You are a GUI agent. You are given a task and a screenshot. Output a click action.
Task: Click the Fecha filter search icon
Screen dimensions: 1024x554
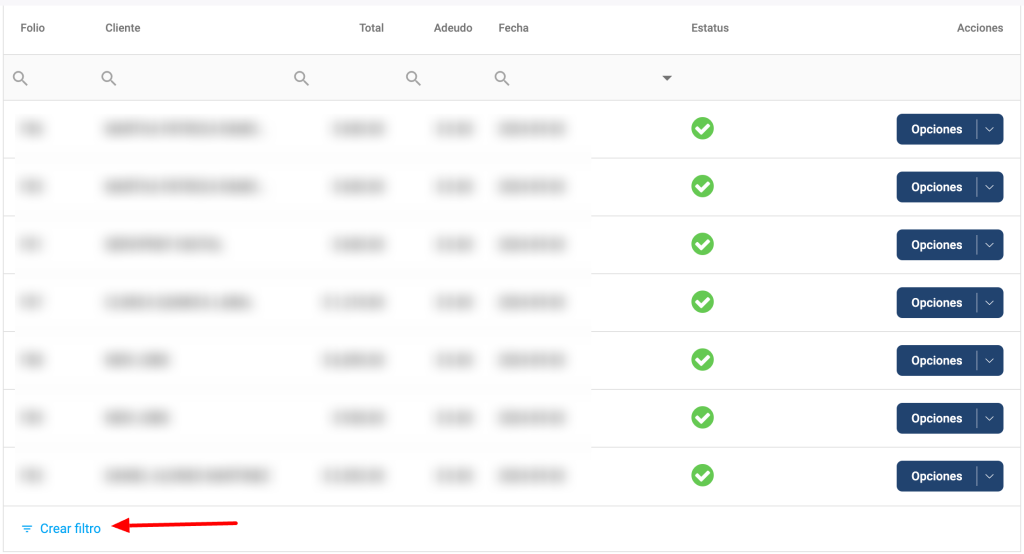coord(502,78)
